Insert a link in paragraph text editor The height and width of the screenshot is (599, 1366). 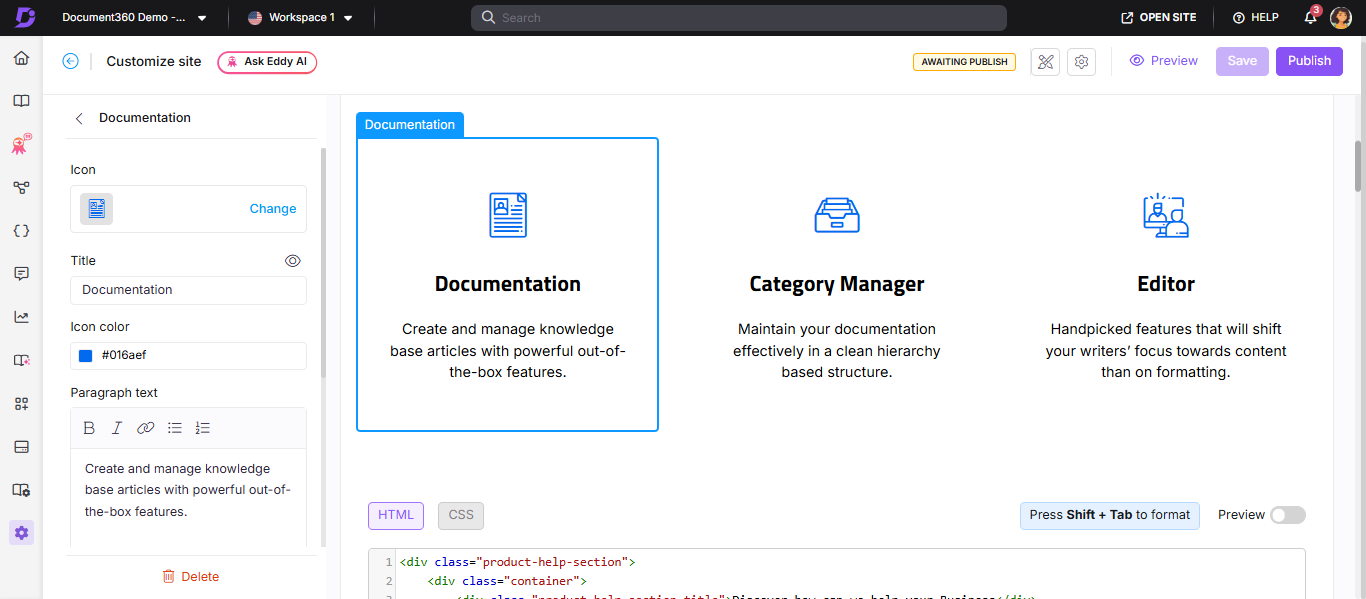(x=146, y=428)
